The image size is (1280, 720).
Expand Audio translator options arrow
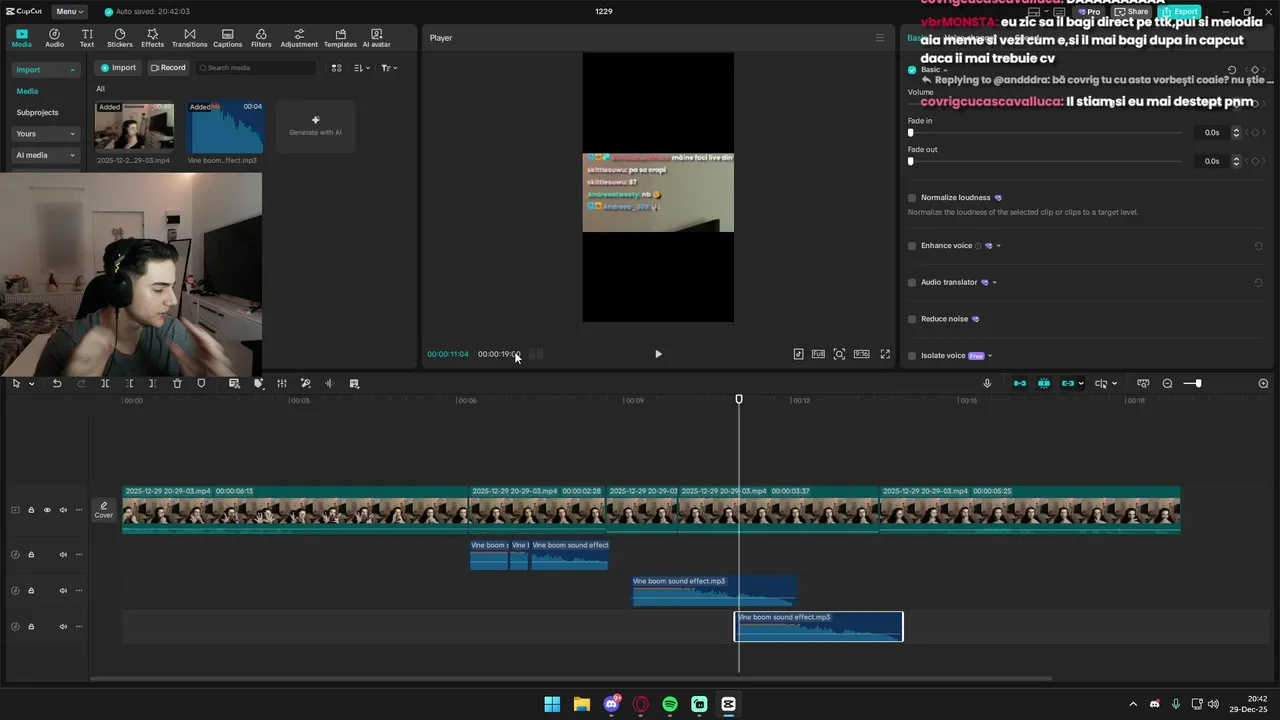pos(994,282)
